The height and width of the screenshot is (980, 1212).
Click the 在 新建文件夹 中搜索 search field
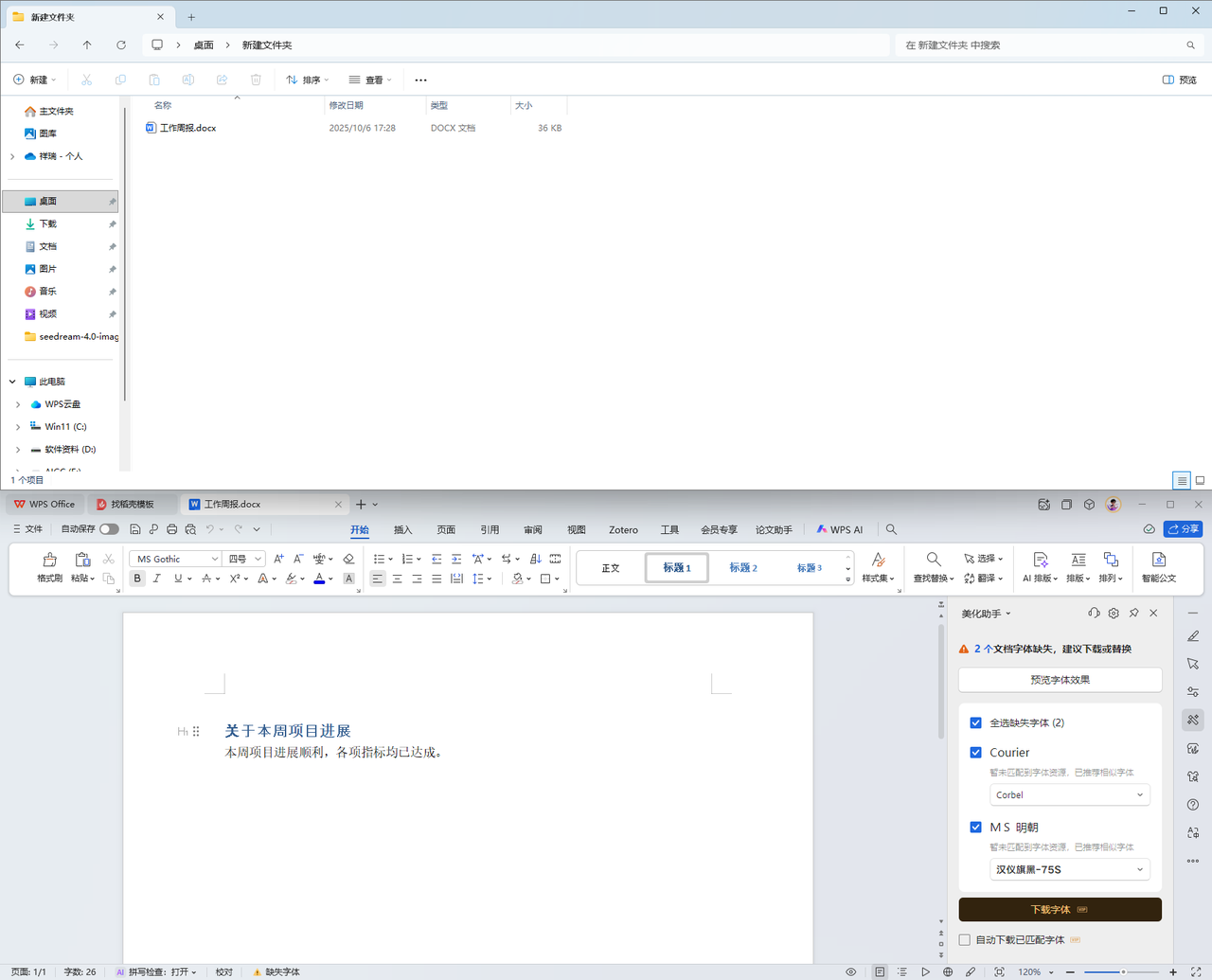[x=1048, y=45]
